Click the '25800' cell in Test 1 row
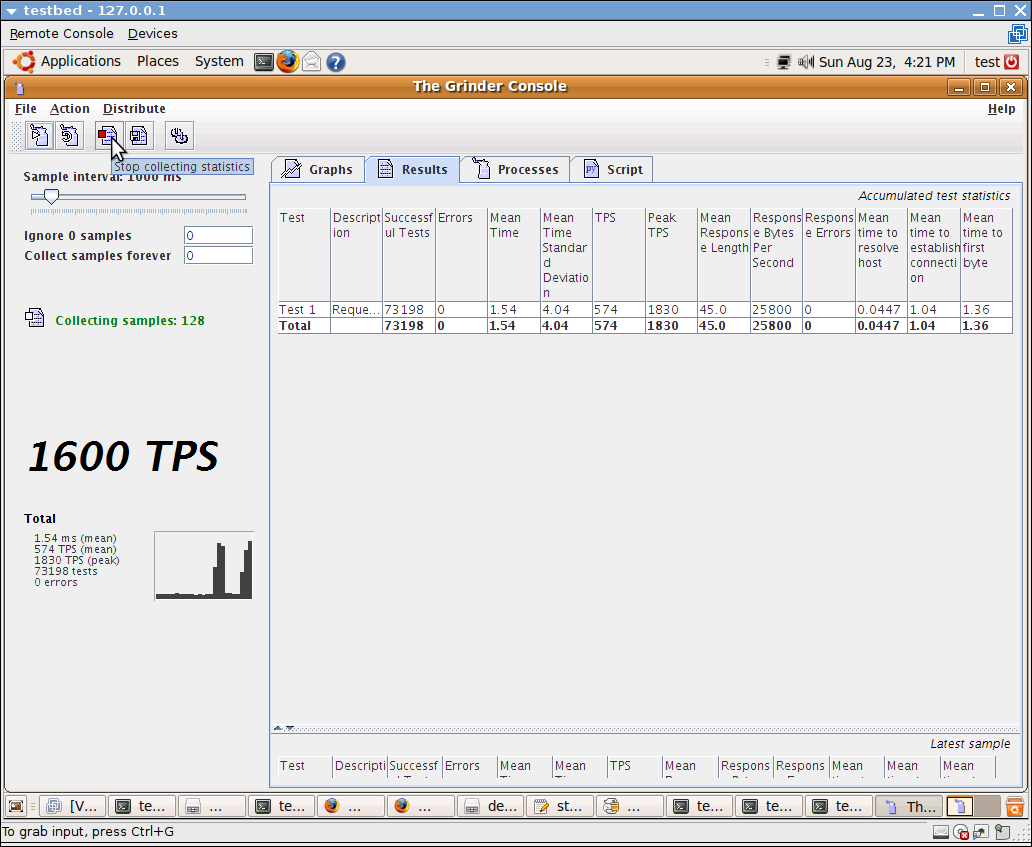This screenshot has height=847, width=1032. [x=776, y=309]
